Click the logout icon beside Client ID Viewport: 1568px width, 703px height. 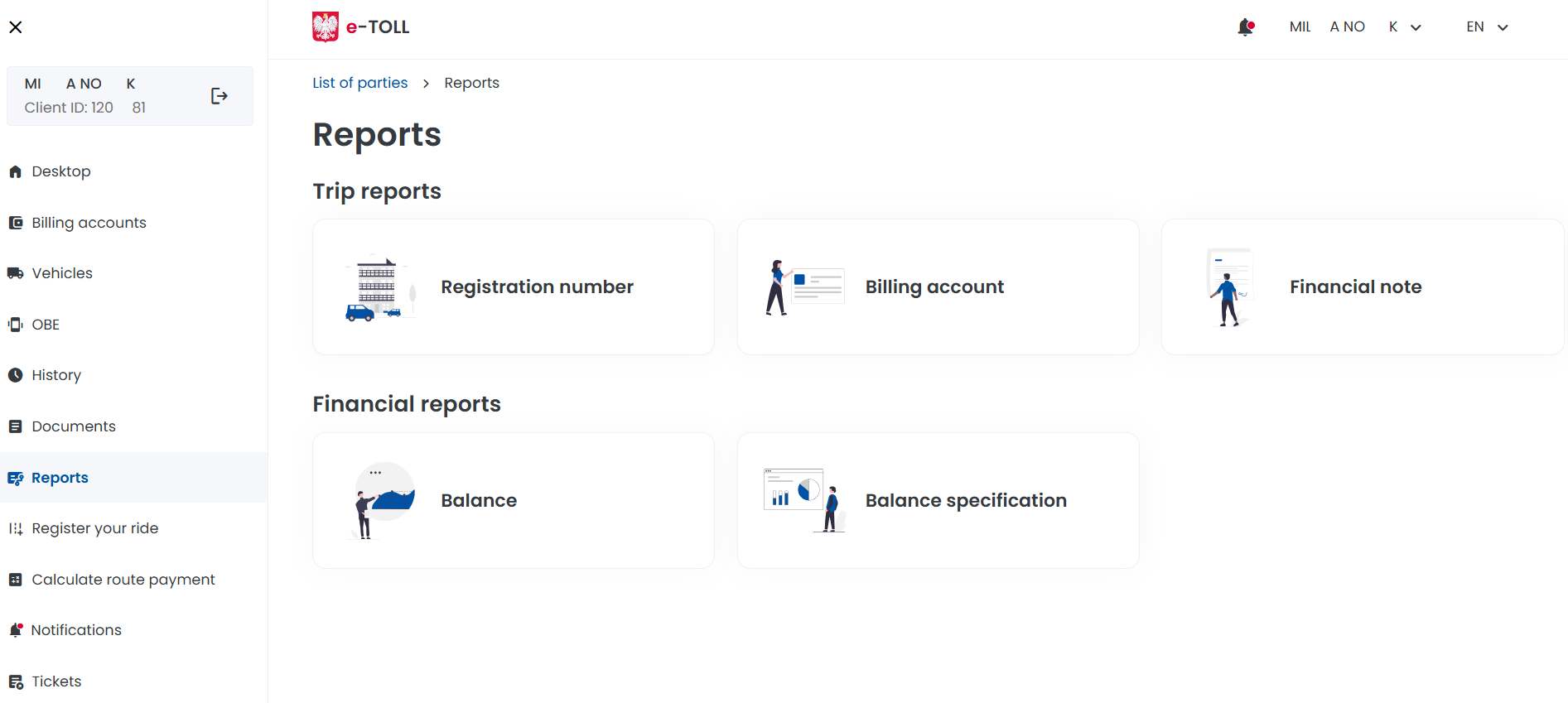(x=219, y=96)
